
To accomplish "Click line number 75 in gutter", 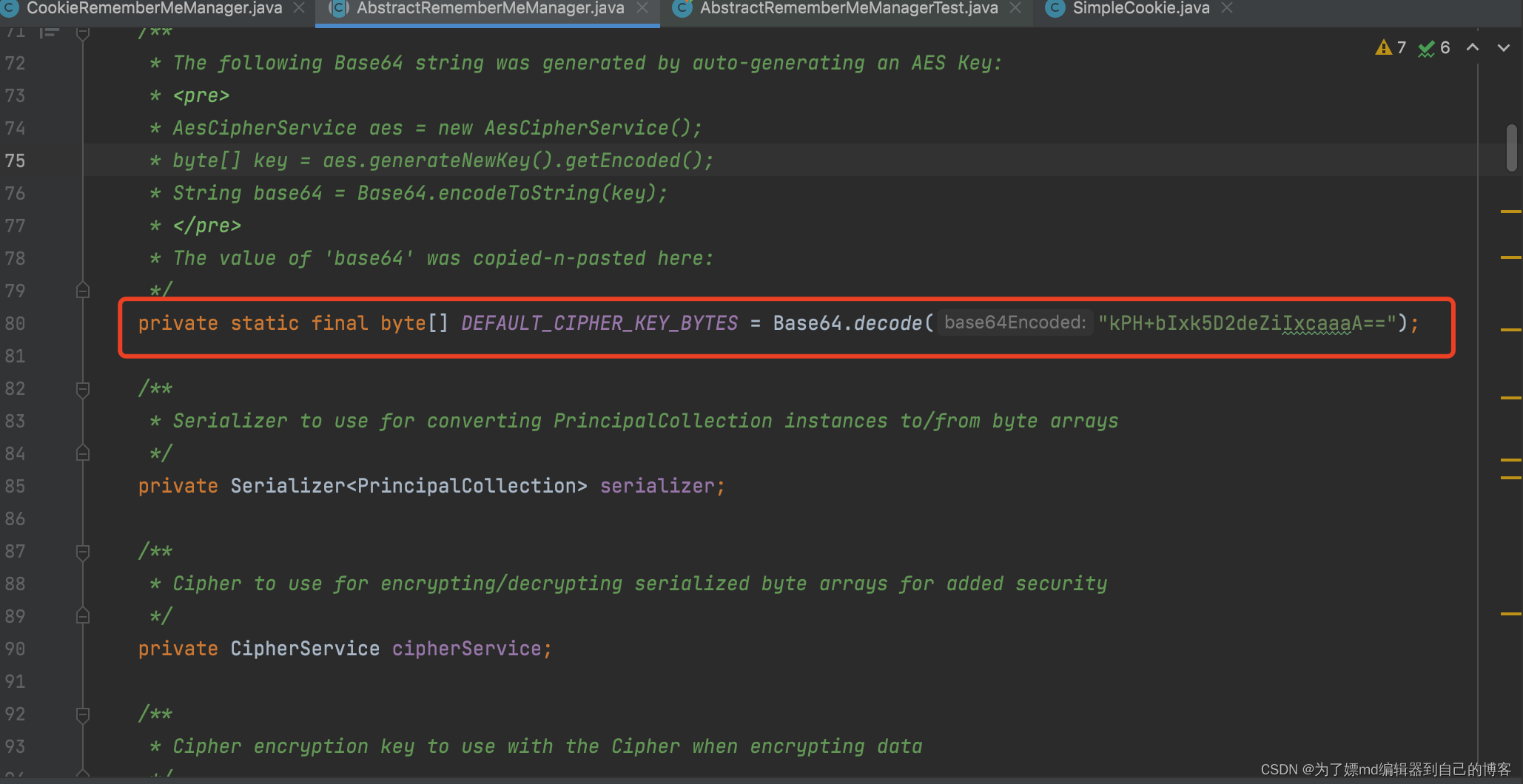I will 15,161.
